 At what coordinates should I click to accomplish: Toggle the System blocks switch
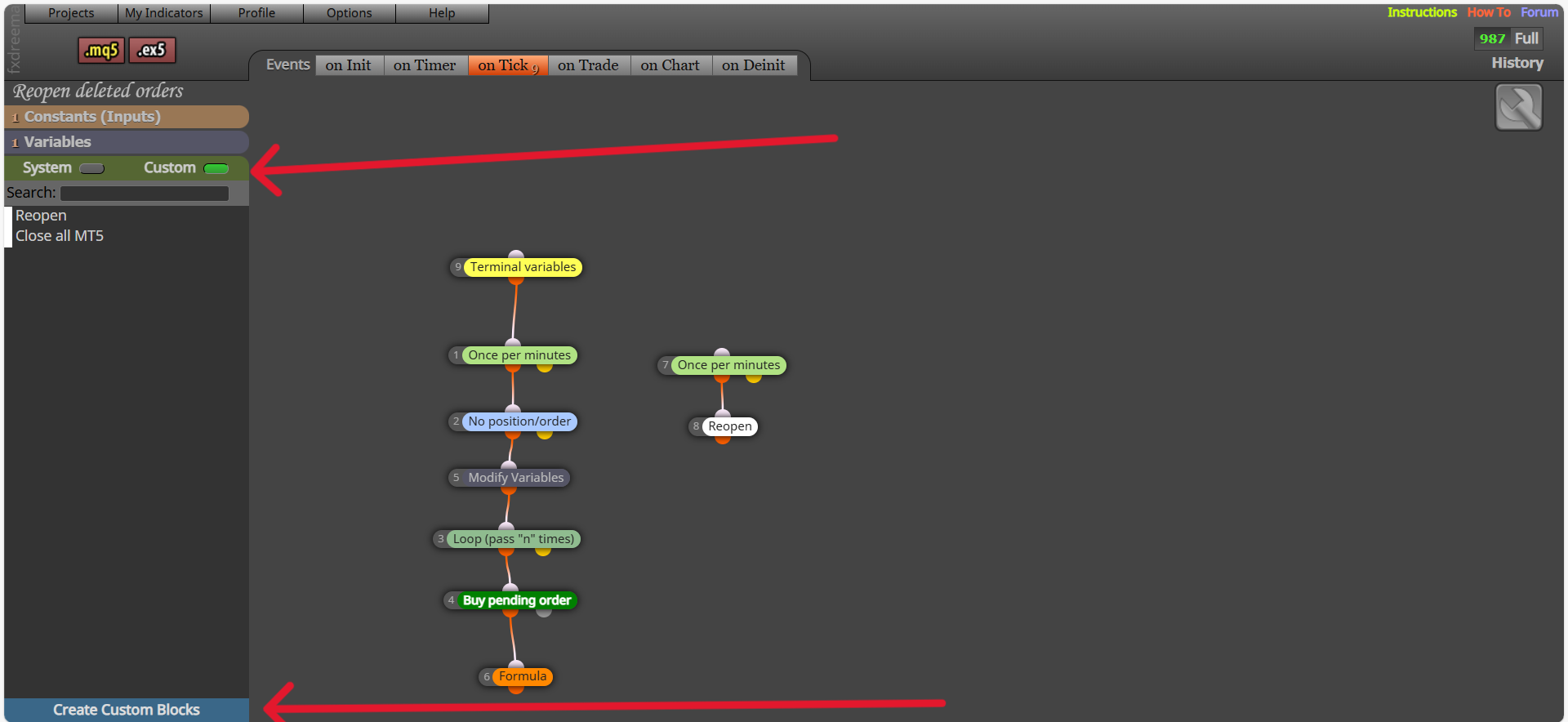click(91, 168)
